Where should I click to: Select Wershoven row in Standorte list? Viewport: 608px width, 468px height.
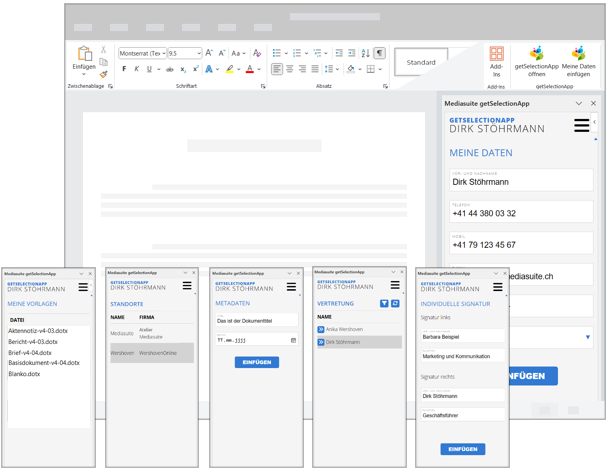150,353
